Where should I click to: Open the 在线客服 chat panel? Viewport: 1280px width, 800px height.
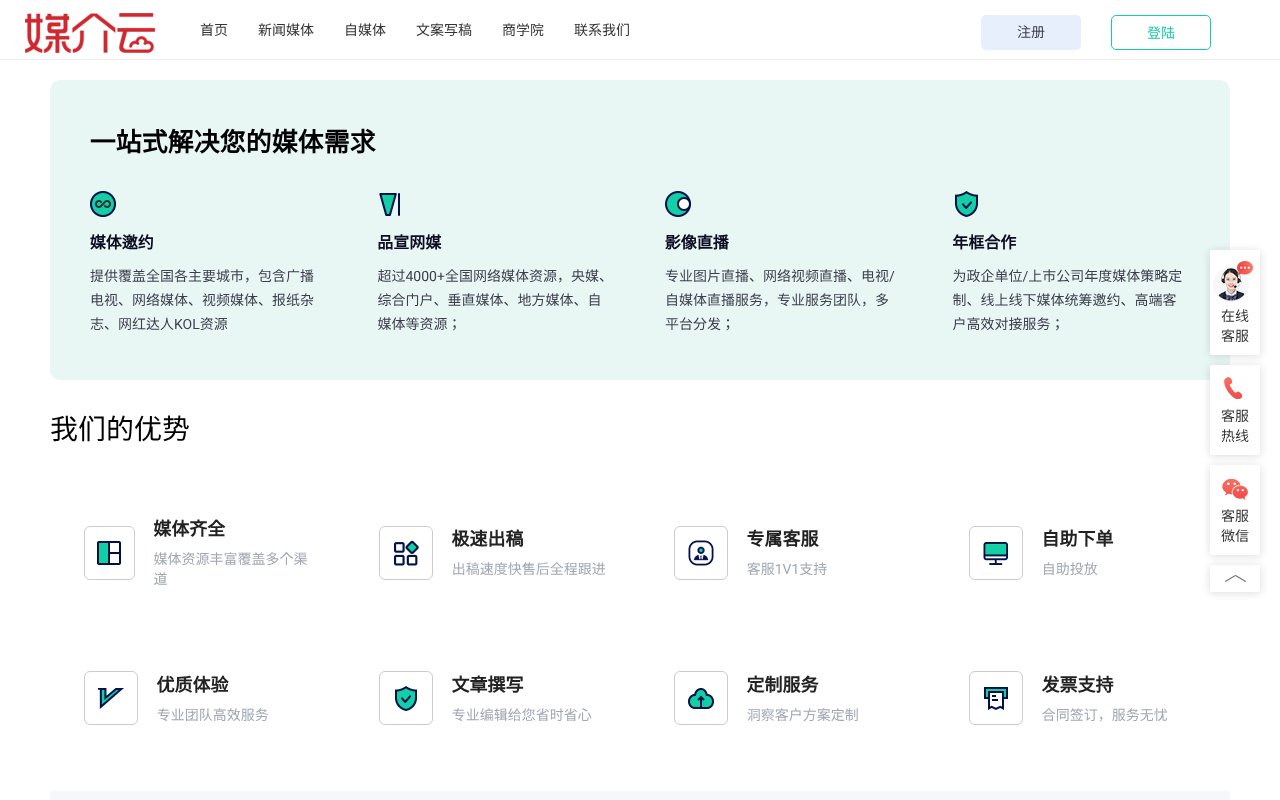tap(1235, 302)
